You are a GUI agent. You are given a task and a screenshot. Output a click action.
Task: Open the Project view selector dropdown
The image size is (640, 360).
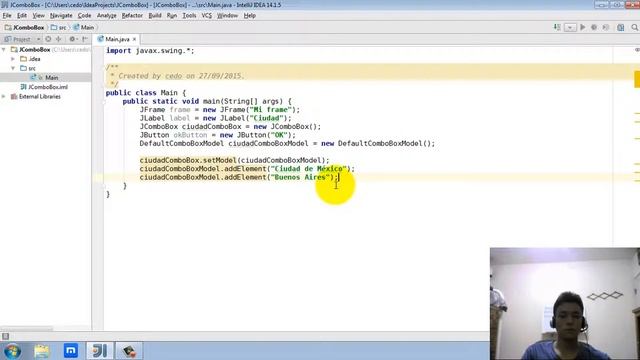(x=38, y=39)
